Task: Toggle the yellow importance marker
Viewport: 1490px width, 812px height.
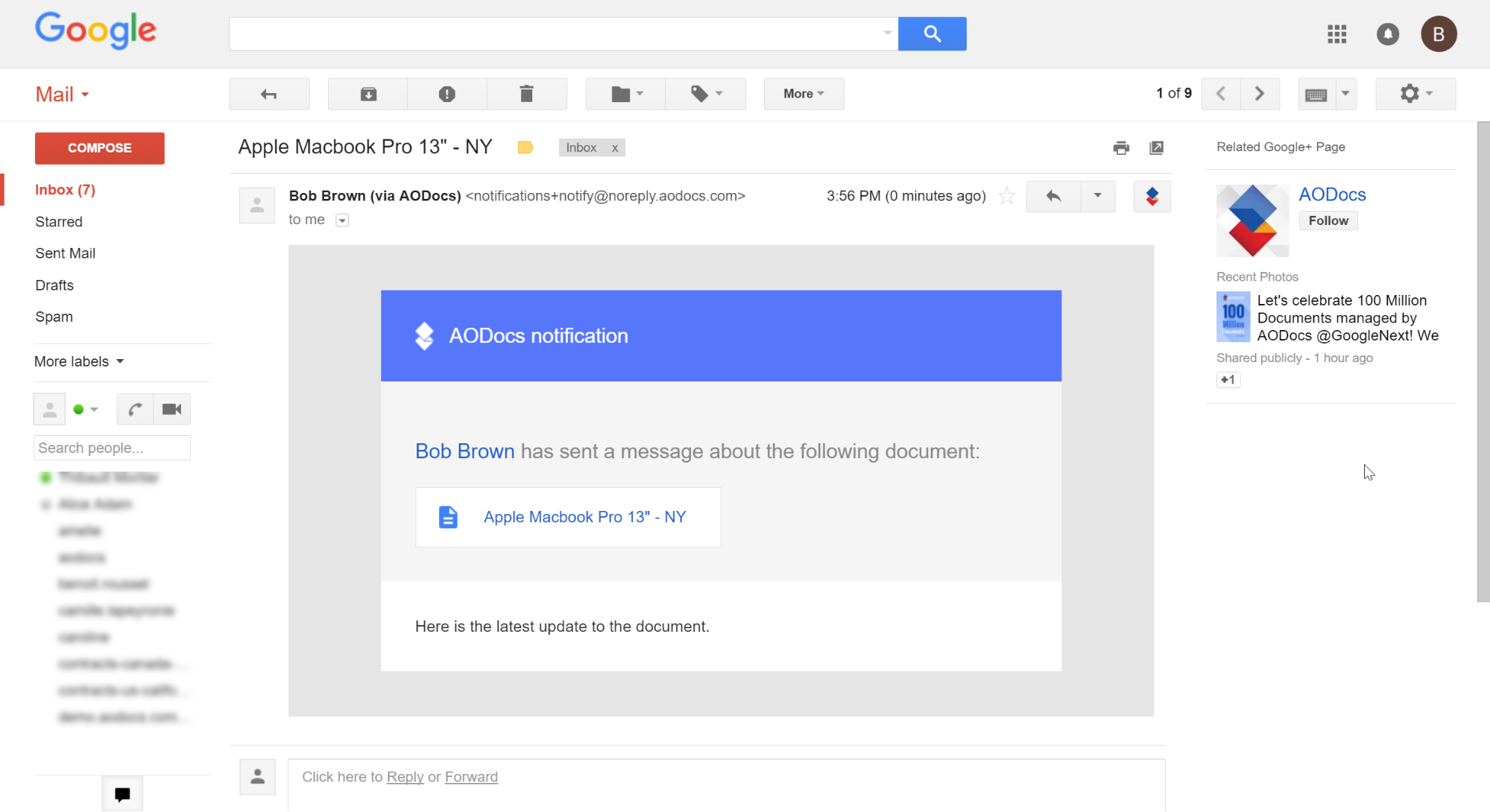Action: 525,148
